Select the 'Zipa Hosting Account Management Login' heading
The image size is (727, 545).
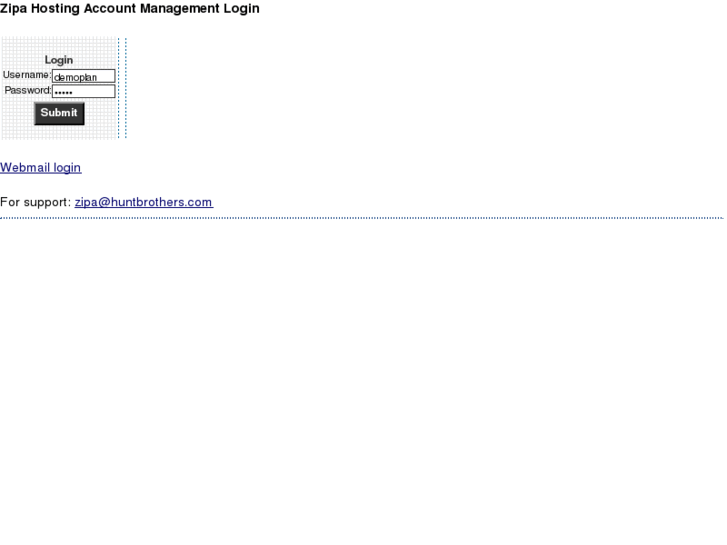click(x=130, y=8)
